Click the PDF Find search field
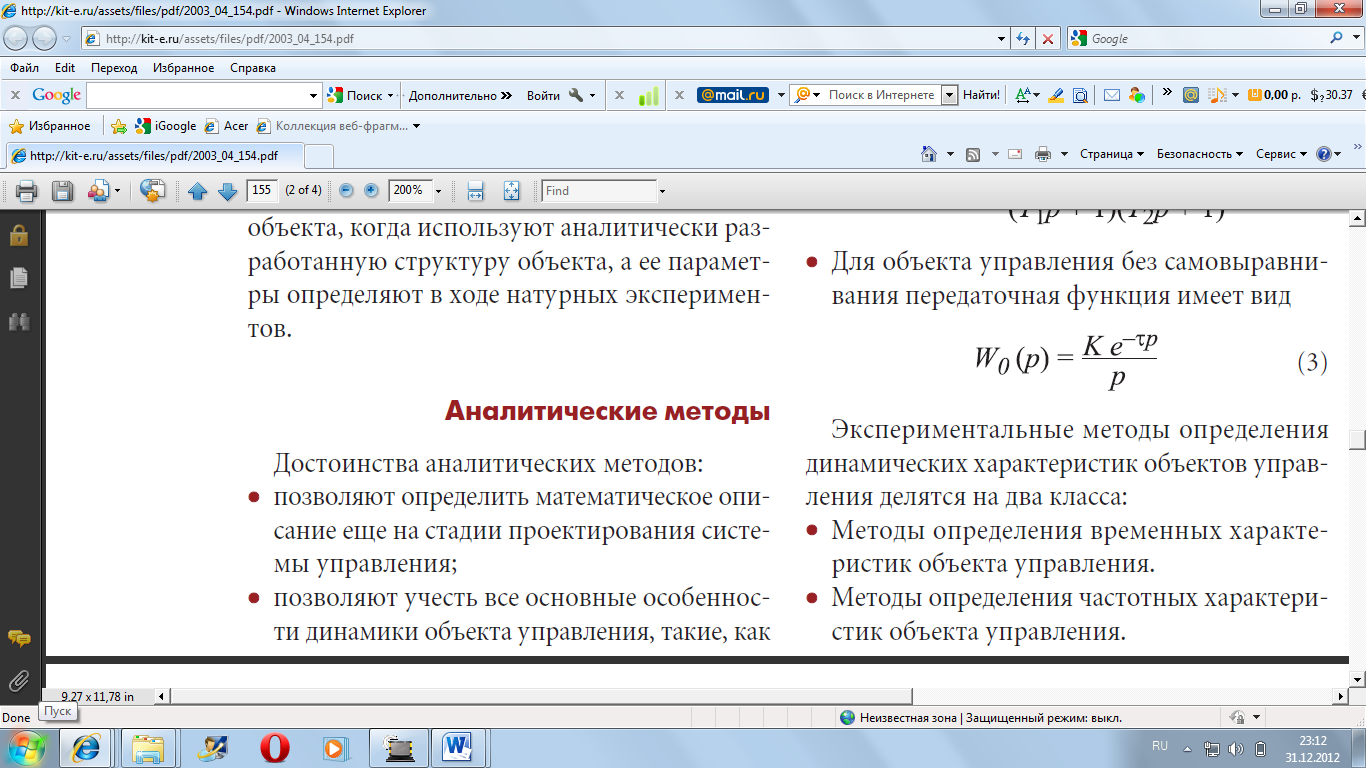The width and height of the screenshot is (1366, 768). click(599, 191)
